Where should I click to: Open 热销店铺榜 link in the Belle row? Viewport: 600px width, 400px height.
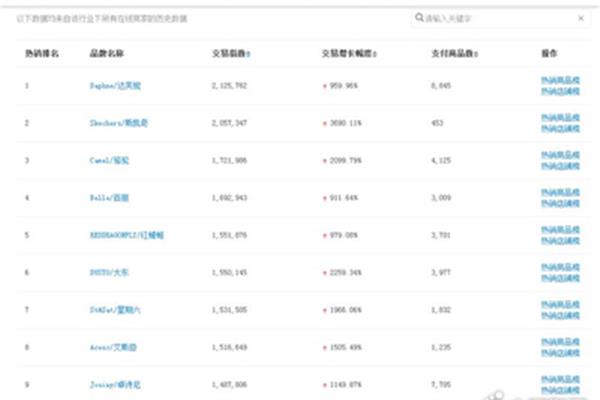coord(560,203)
